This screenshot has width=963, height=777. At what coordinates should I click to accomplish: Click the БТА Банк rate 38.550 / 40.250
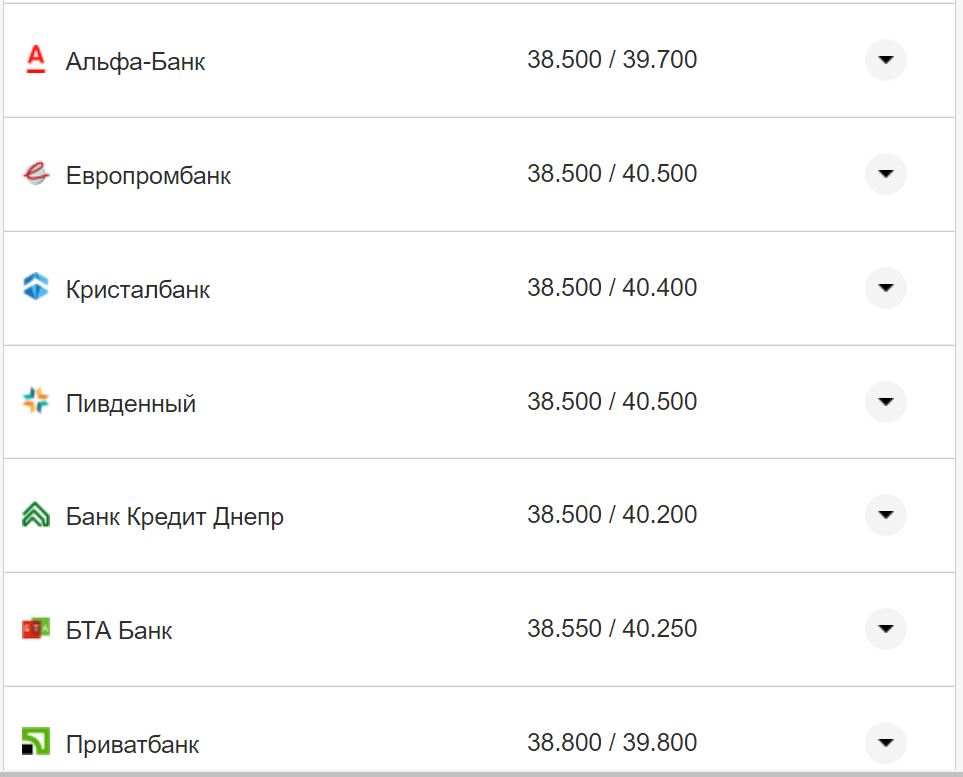click(612, 629)
